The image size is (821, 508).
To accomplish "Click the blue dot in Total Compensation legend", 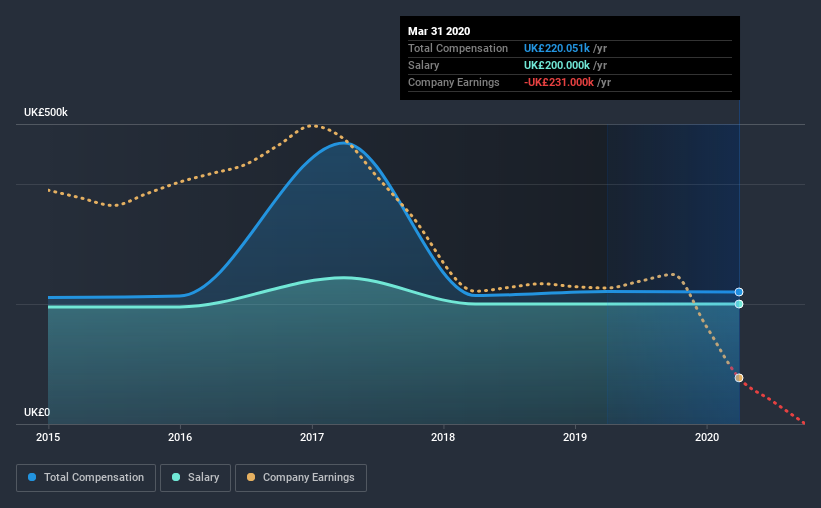I will pyautogui.click(x=32, y=477).
